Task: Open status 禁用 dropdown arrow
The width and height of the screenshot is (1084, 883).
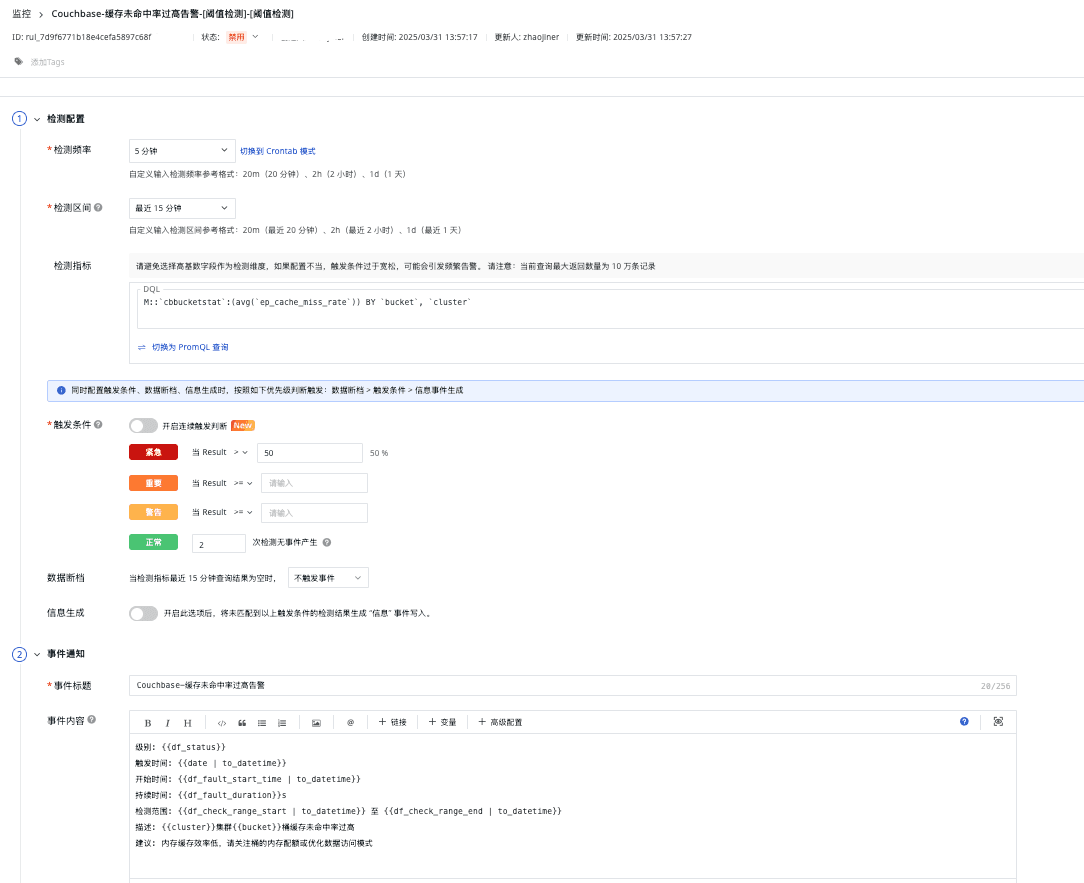Action: (255, 37)
